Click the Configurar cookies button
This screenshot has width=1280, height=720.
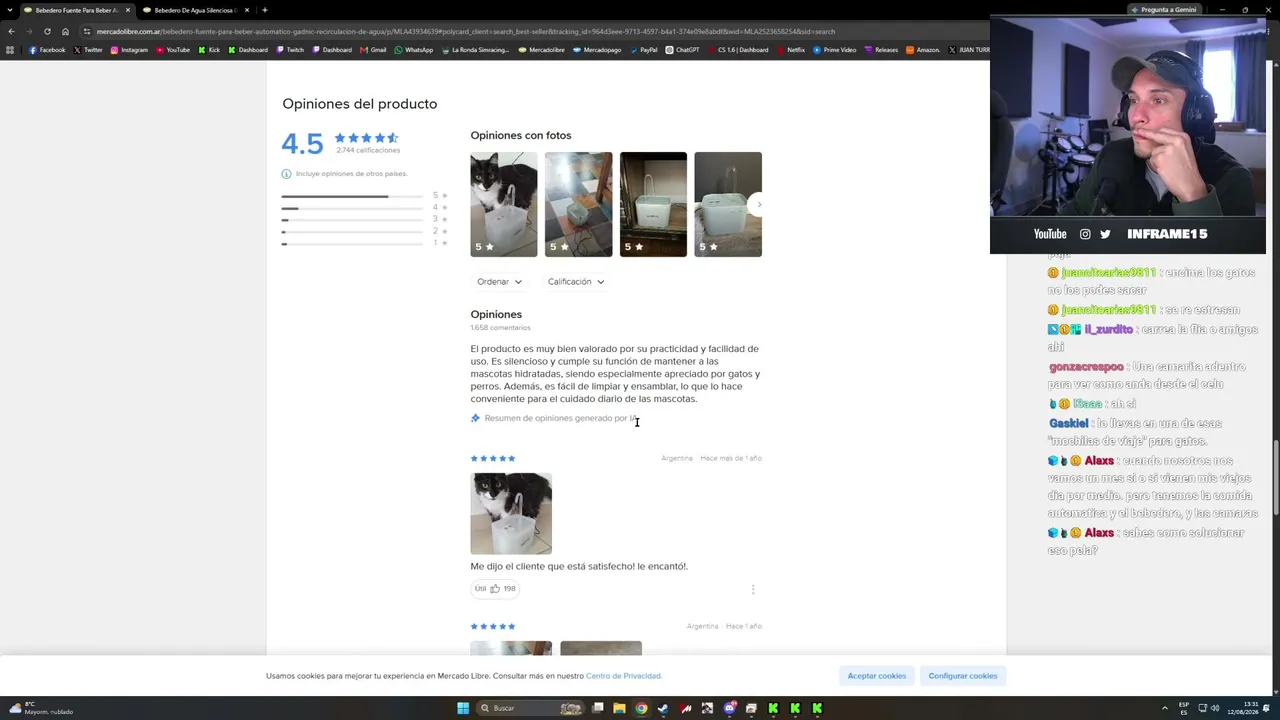tap(963, 676)
